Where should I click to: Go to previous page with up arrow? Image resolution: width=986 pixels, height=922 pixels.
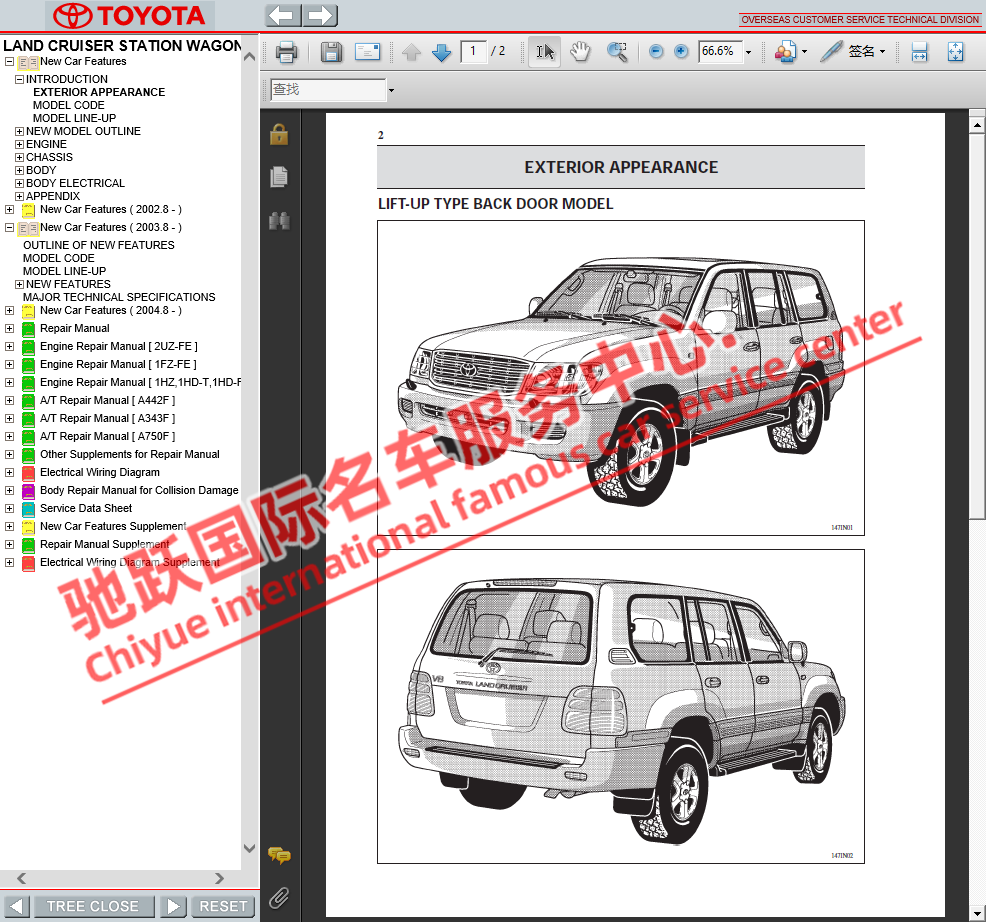pyautogui.click(x=411, y=52)
